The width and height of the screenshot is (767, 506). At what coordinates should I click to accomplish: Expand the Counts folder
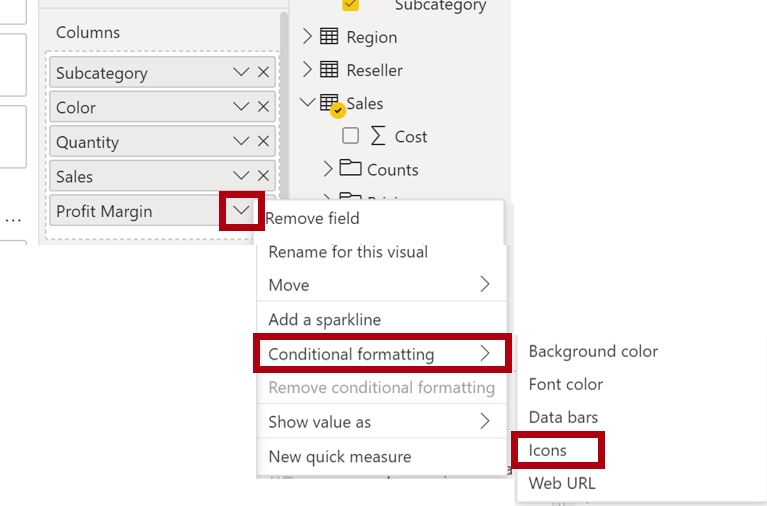coord(328,169)
